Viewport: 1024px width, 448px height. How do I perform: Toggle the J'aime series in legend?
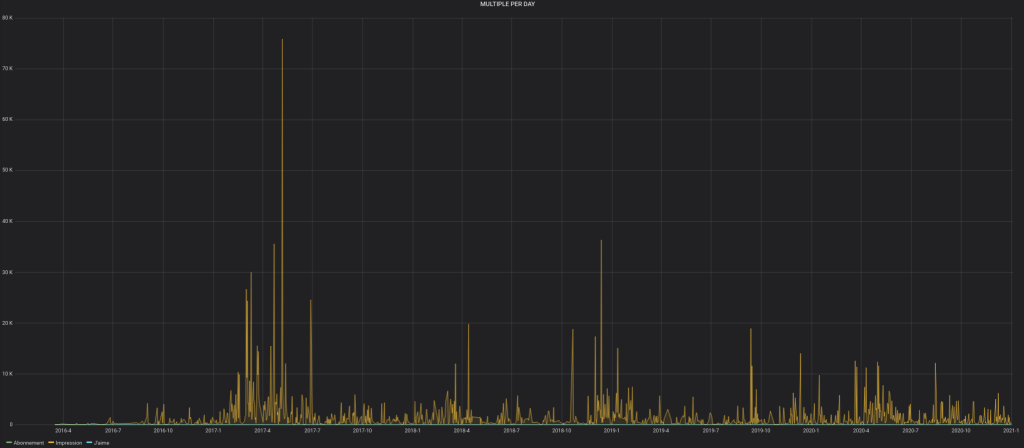tap(100, 442)
